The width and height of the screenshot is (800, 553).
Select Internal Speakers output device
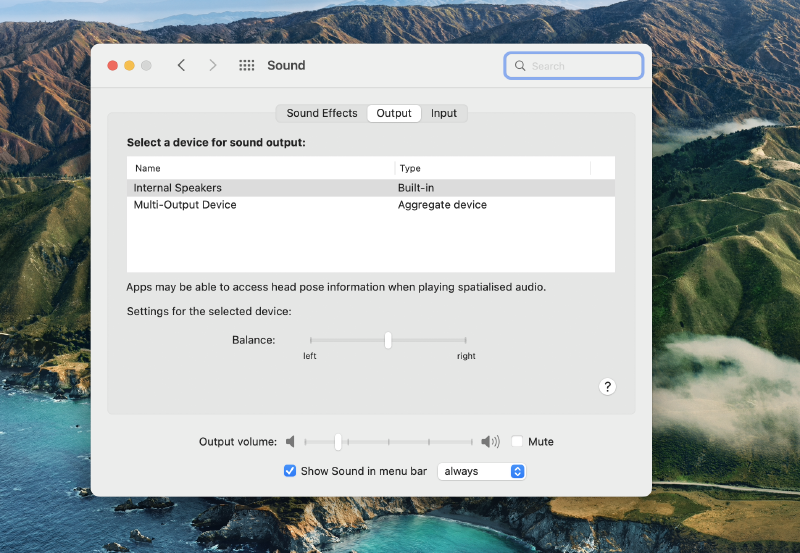[178, 188]
